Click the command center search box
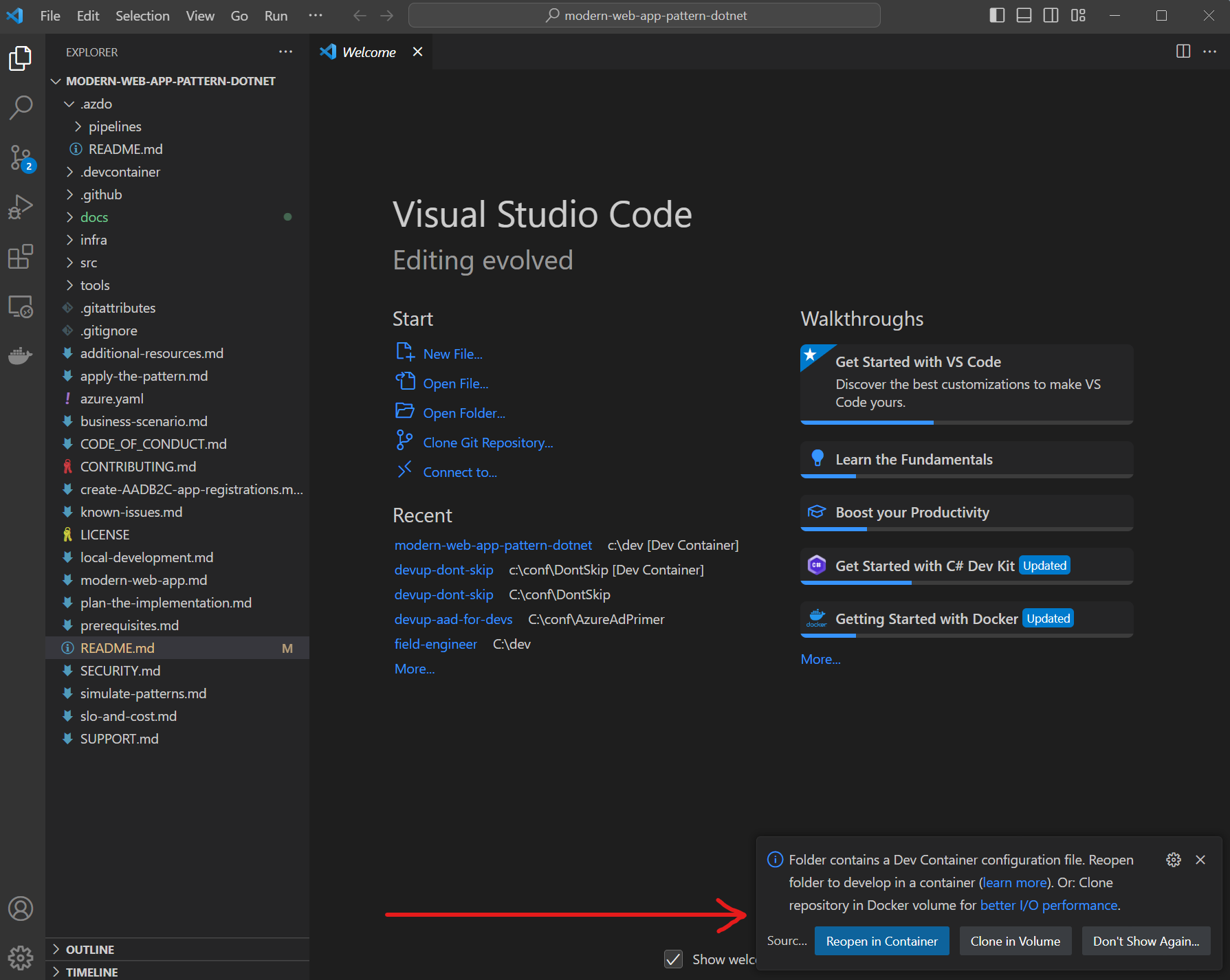1230x980 pixels. click(644, 16)
